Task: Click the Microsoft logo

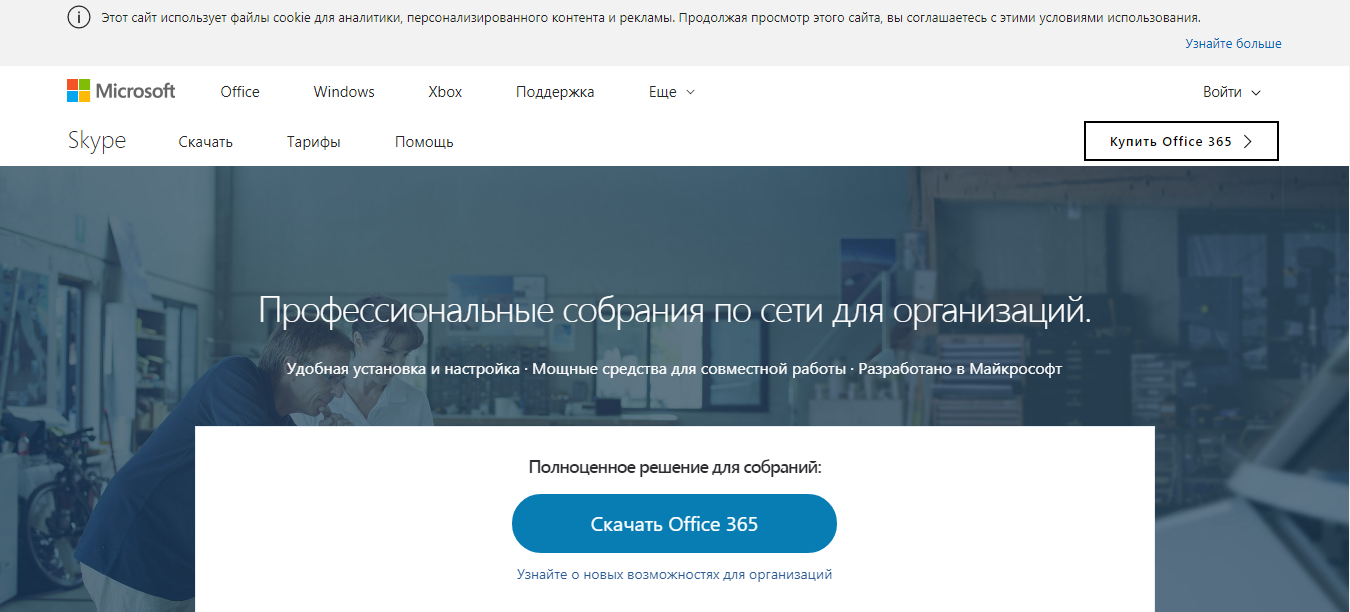Action: pyautogui.click(x=120, y=90)
